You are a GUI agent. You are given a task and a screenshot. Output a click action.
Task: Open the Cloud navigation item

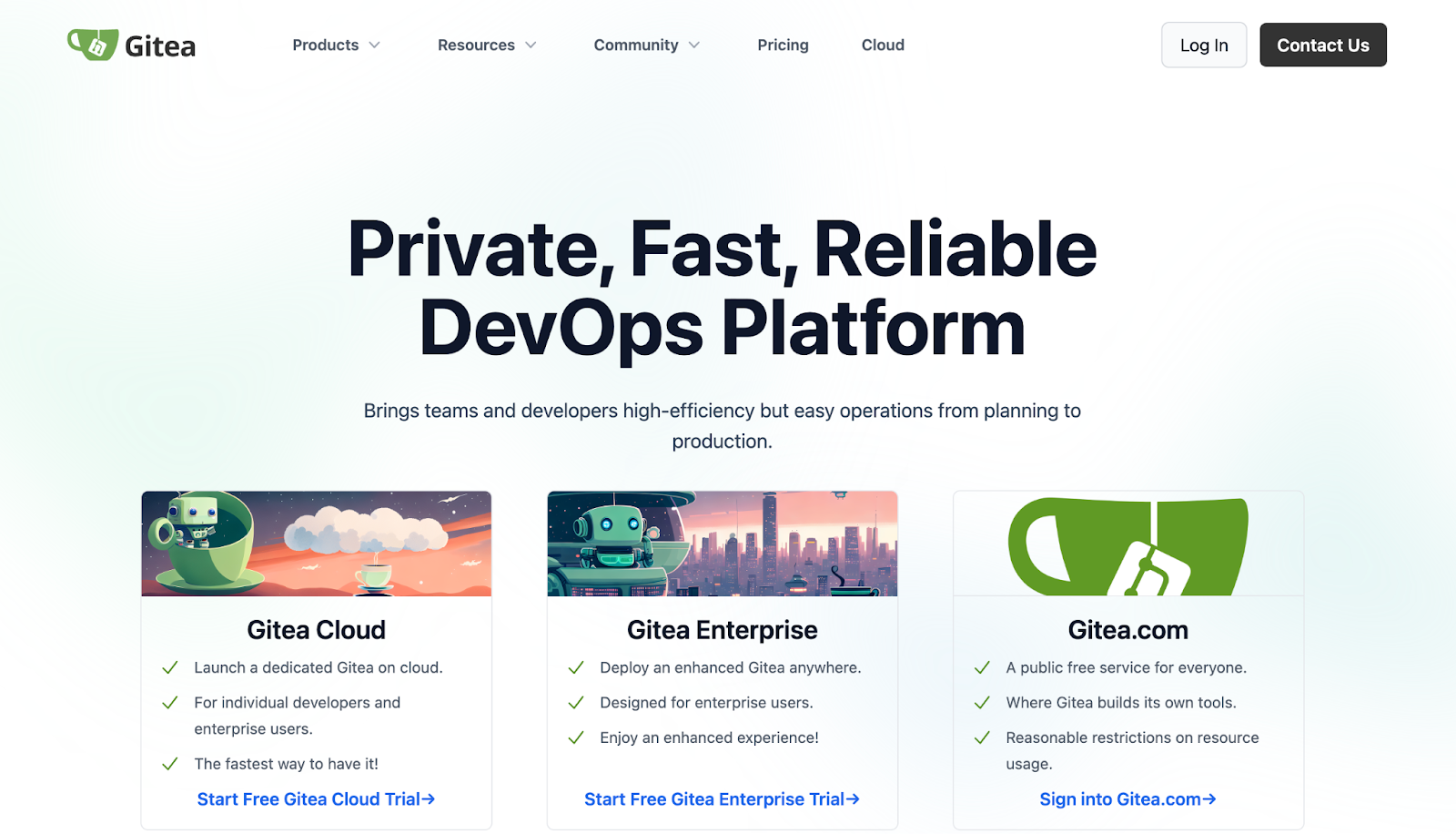[x=882, y=45]
